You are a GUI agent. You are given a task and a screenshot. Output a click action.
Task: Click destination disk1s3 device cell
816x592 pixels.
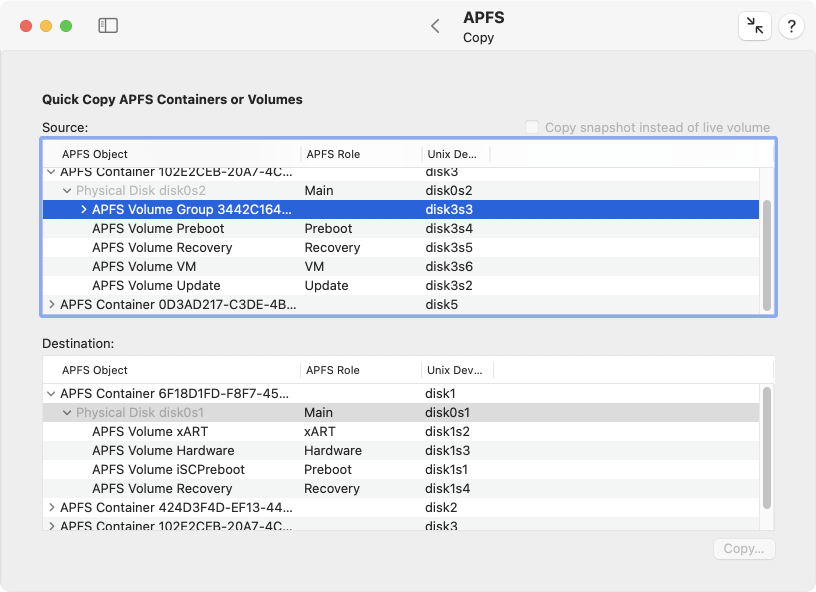[447, 451]
